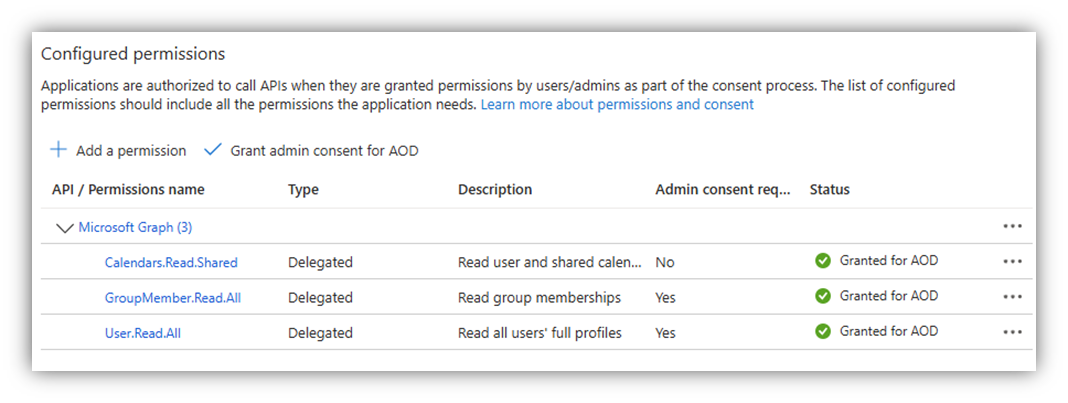Screen dimensions: 1068x403
Task: Click the plus icon for Add a permission
Action: coord(59,150)
